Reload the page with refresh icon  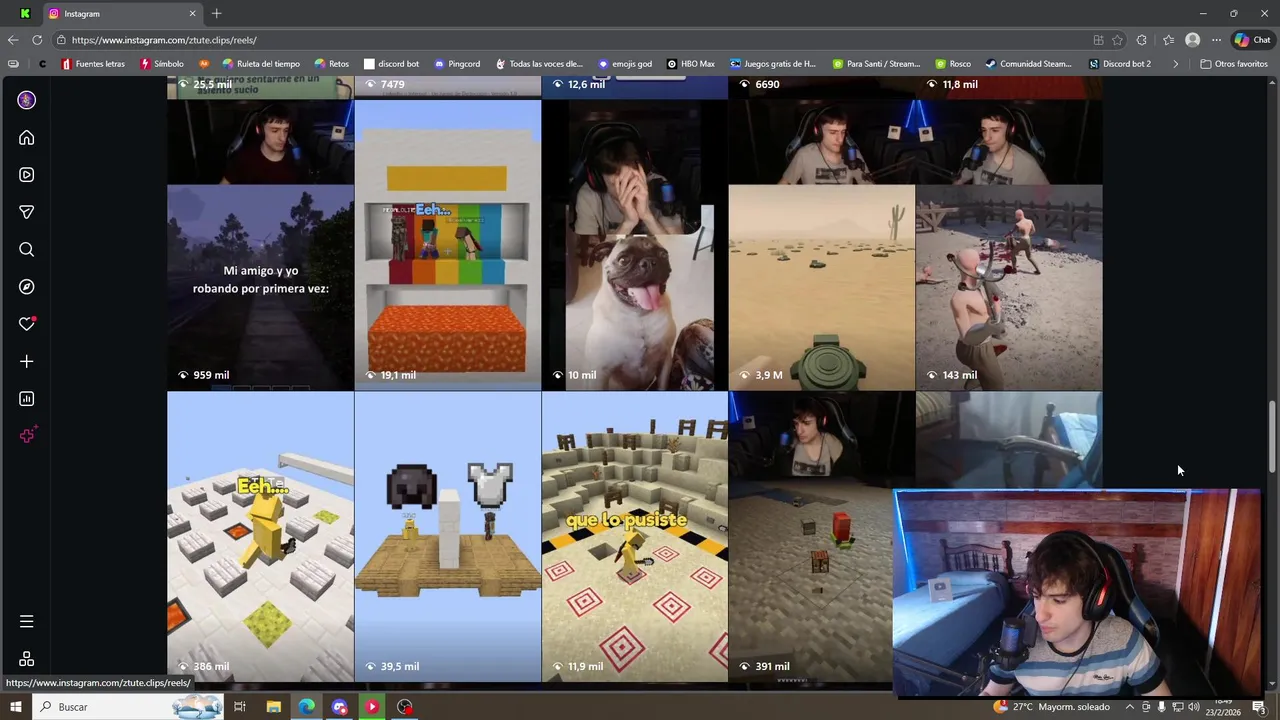click(37, 40)
